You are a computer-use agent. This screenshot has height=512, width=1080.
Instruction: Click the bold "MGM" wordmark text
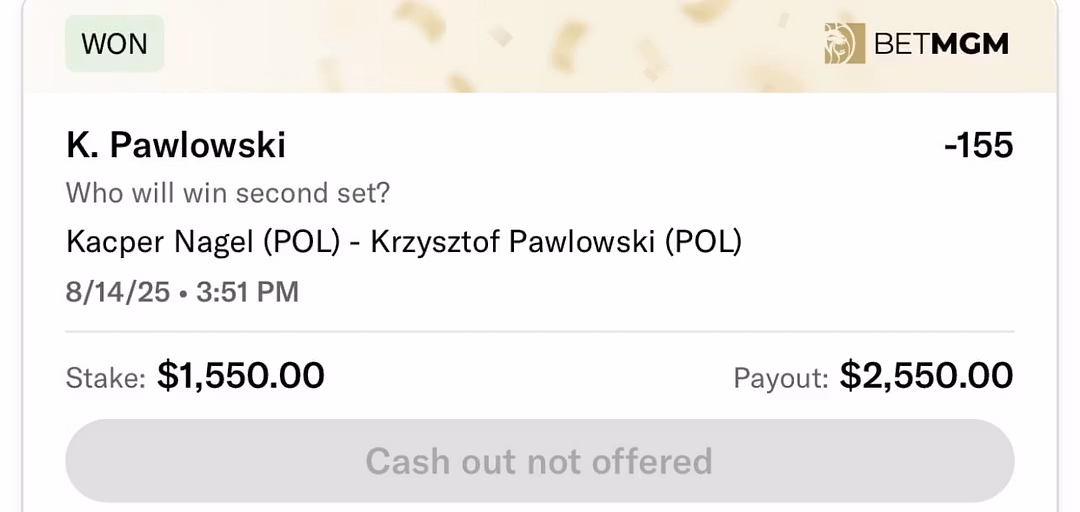click(x=970, y=44)
